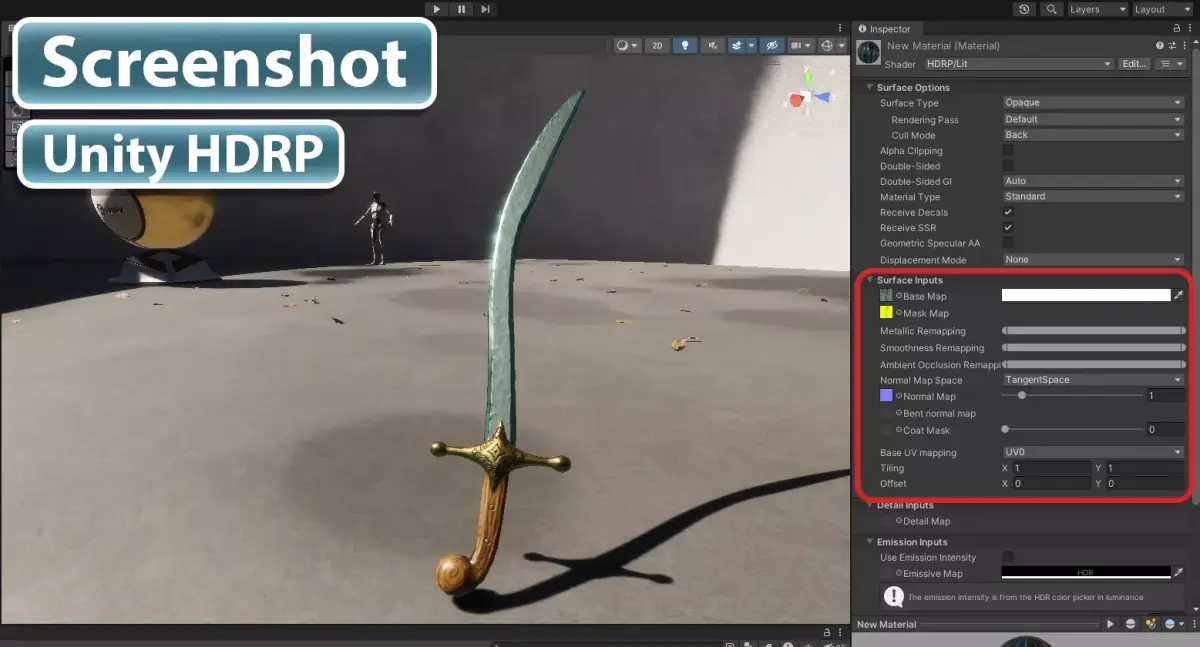Open the Rendering Pass dropdown
This screenshot has height=647, width=1200.
click(x=1093, y=119)
